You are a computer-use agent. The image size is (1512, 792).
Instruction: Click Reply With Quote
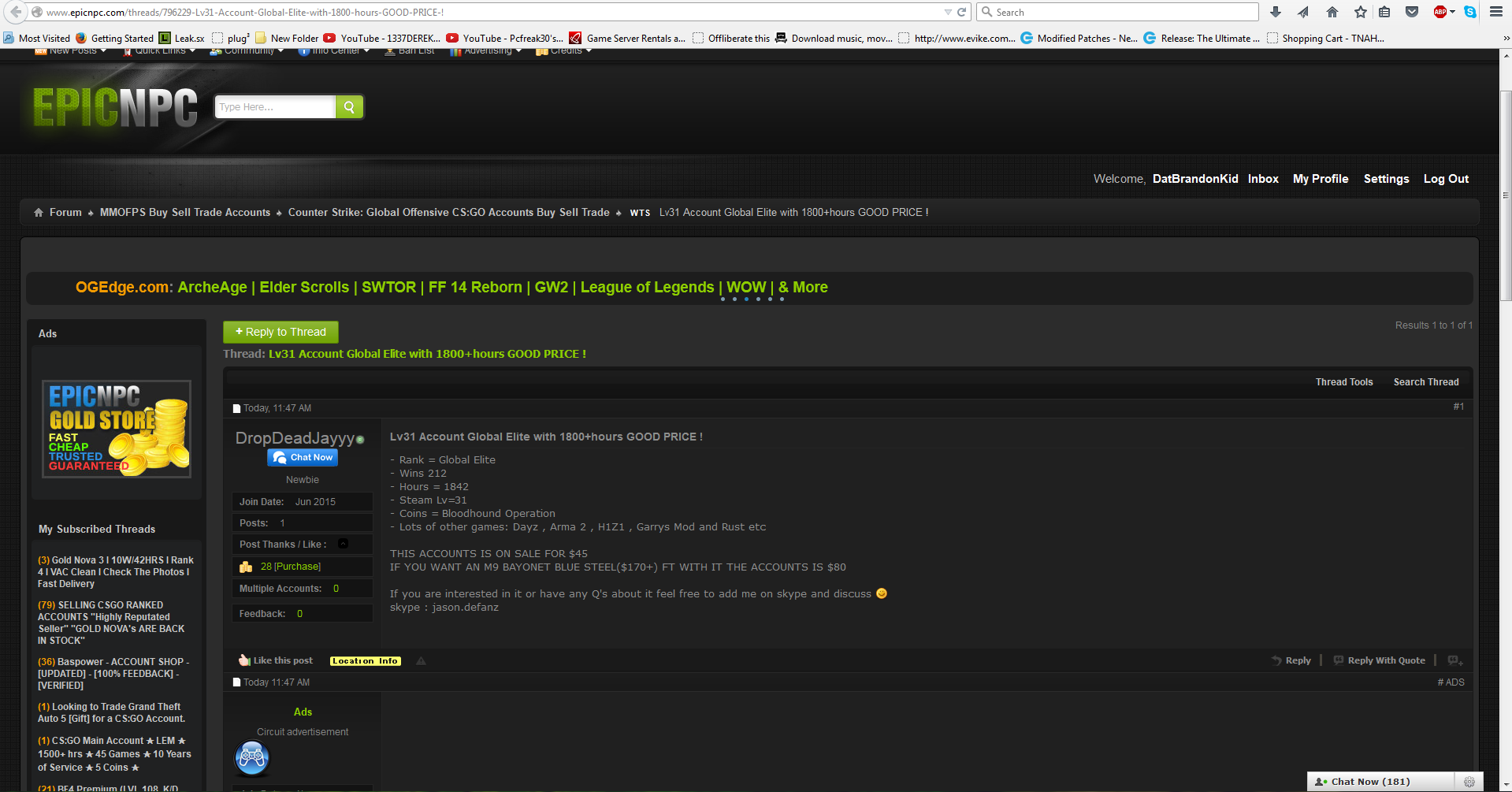[x=1380, y=660]
